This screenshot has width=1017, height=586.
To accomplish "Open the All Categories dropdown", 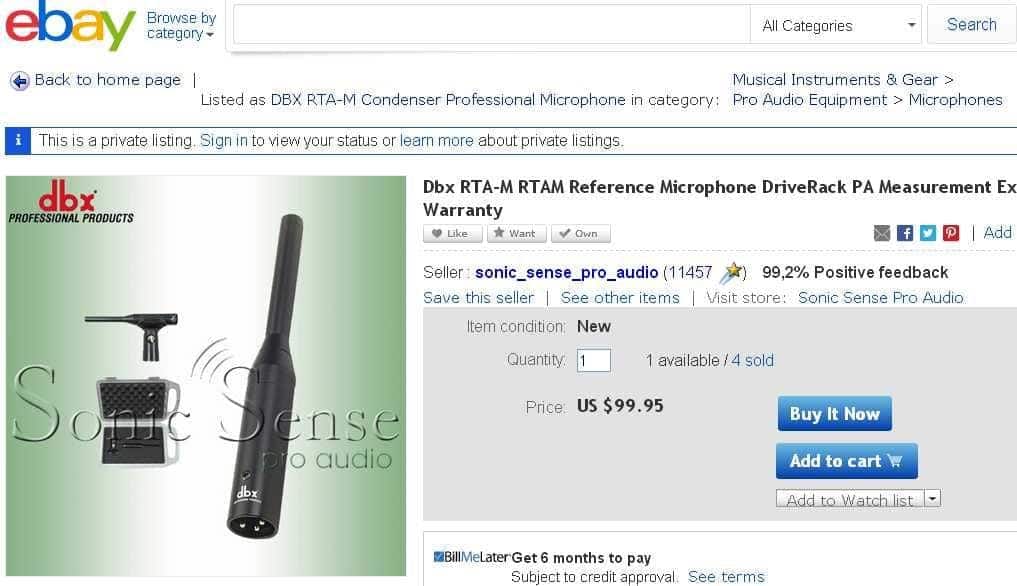I will tap(836, 25).
